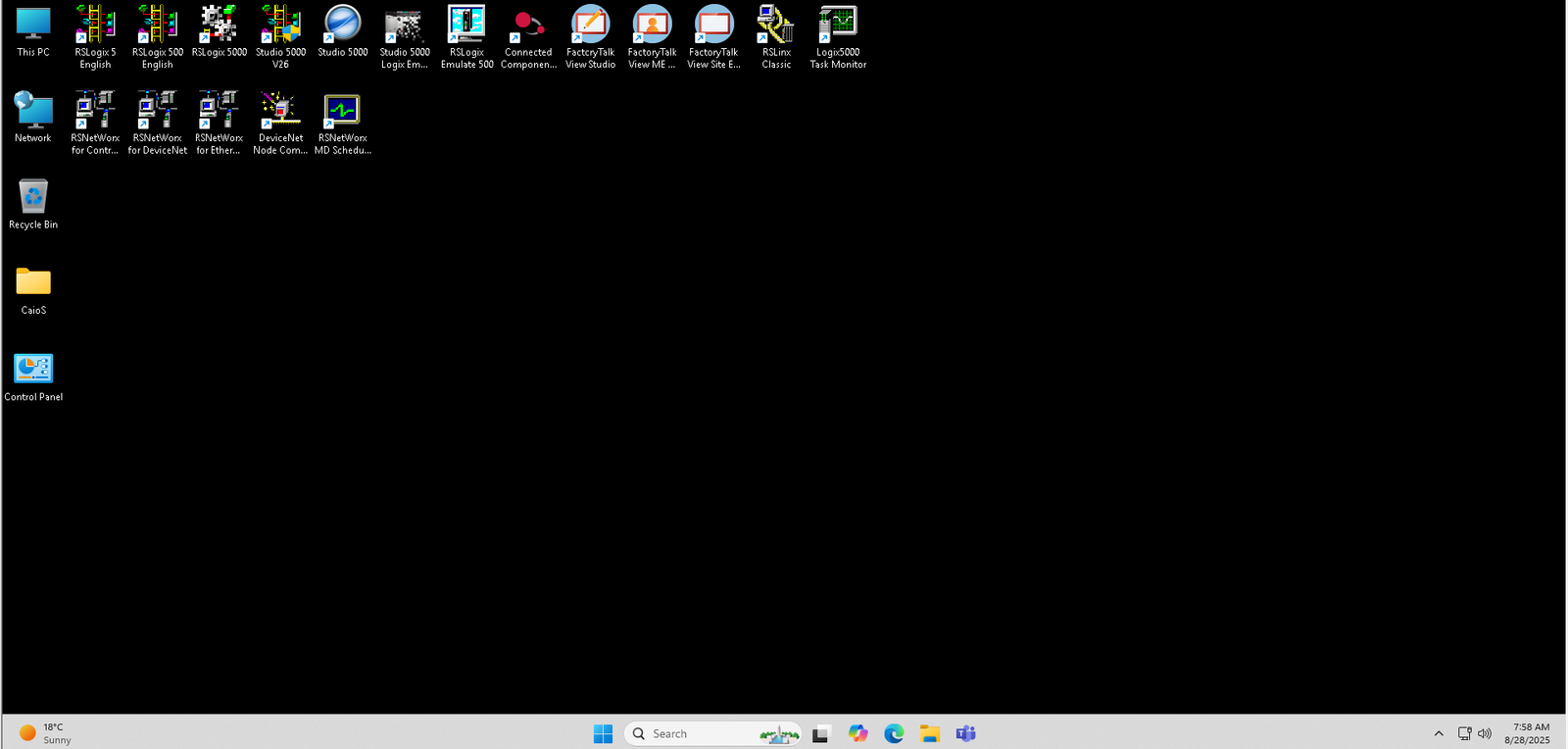Select the Logix5000 Task Monitor shortcut
Screen dimensions: 1568x749
click(838, 37)
